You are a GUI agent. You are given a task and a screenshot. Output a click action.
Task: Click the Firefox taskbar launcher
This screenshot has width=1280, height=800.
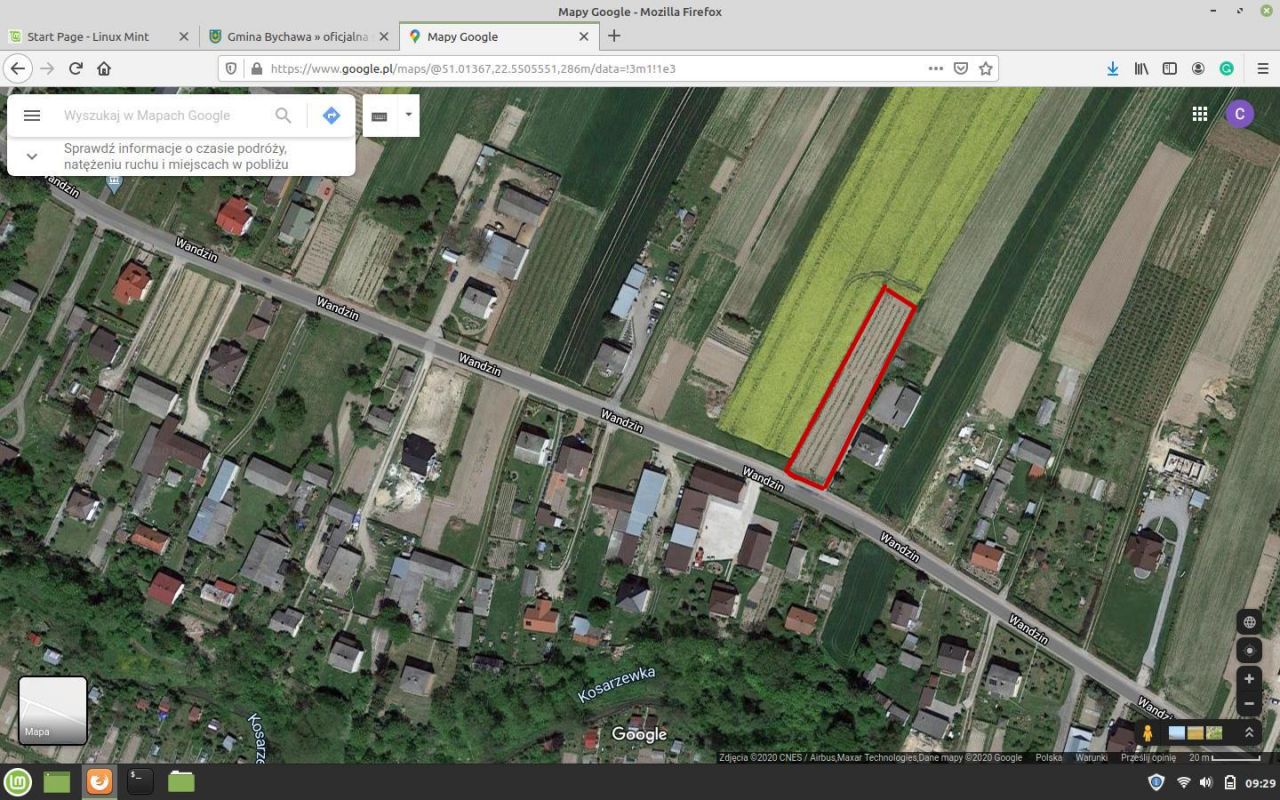[99, 782]
